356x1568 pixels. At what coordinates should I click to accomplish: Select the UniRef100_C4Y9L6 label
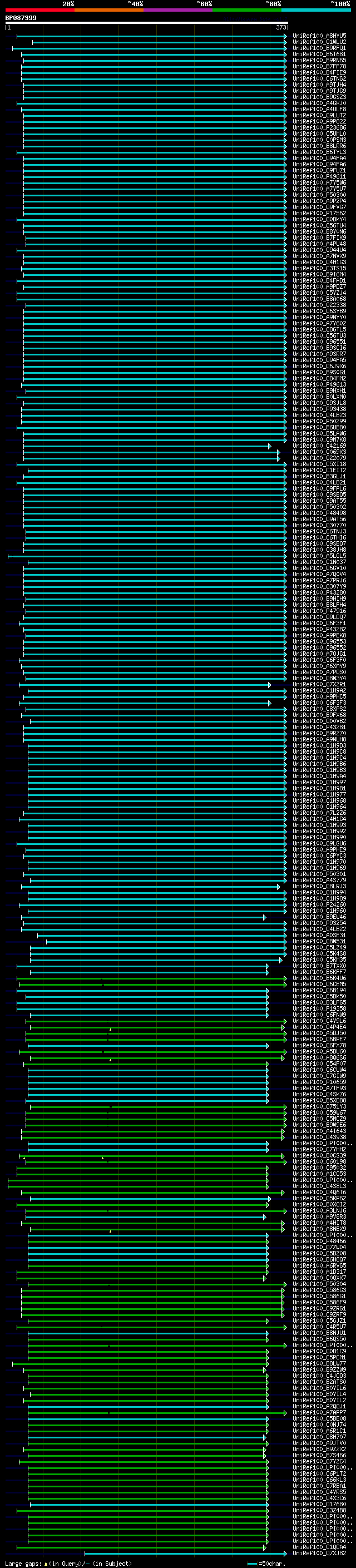pos(319,1021)
